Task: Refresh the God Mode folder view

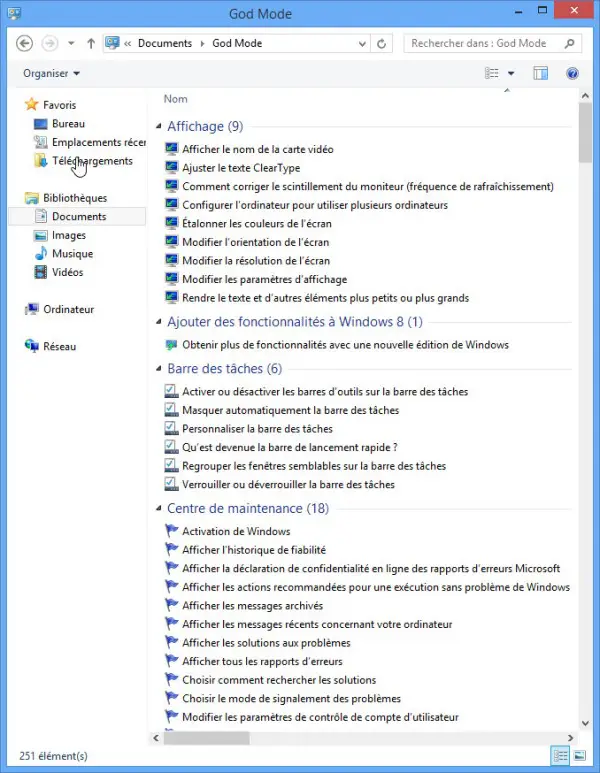Action: [x=381, y=44]
